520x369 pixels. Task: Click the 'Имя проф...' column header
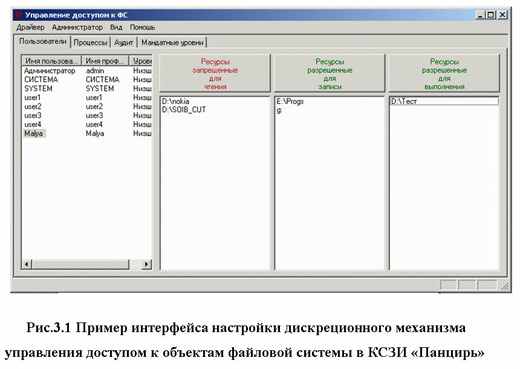105,61
